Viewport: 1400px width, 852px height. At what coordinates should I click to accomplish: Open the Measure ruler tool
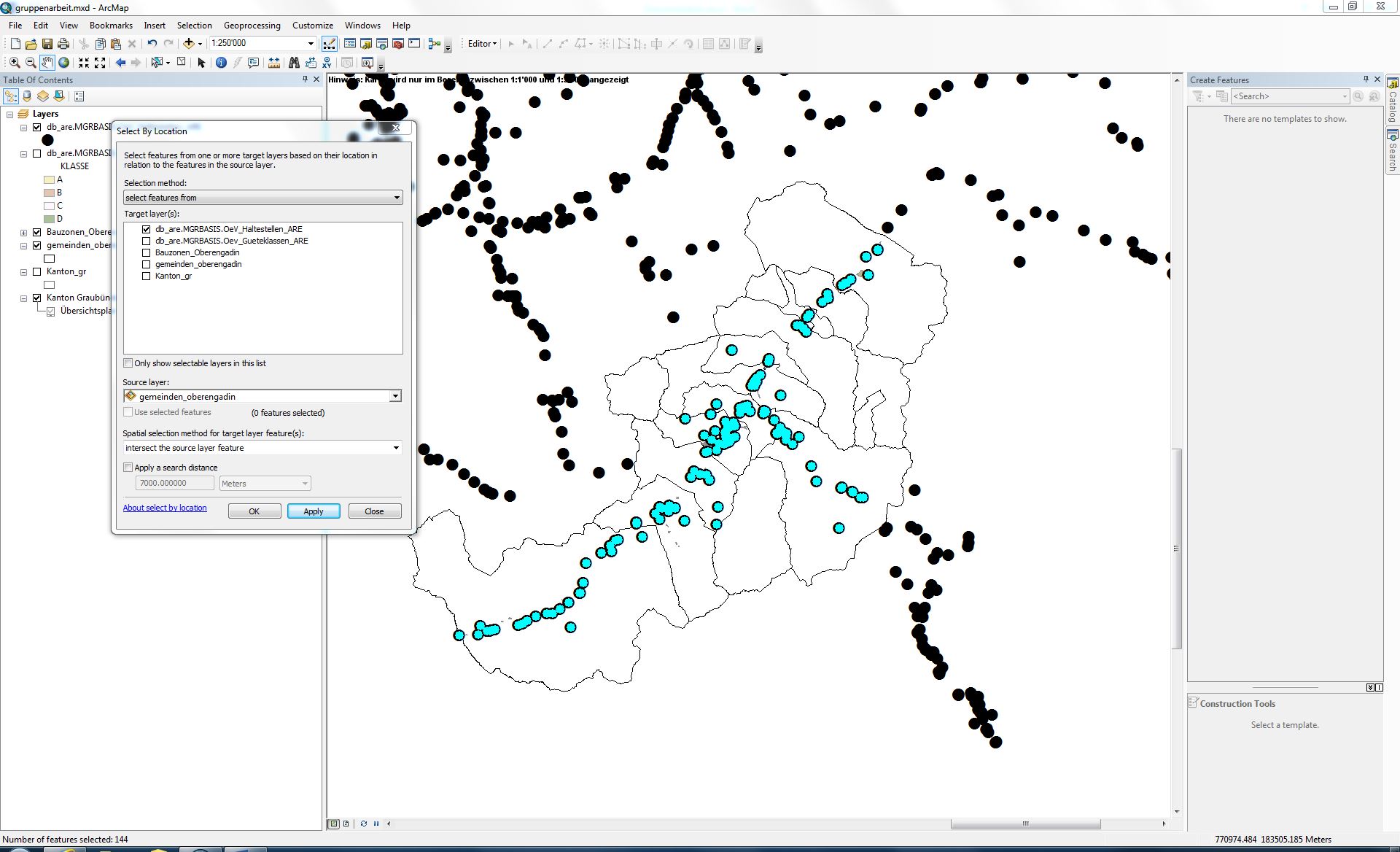(274, 63)
